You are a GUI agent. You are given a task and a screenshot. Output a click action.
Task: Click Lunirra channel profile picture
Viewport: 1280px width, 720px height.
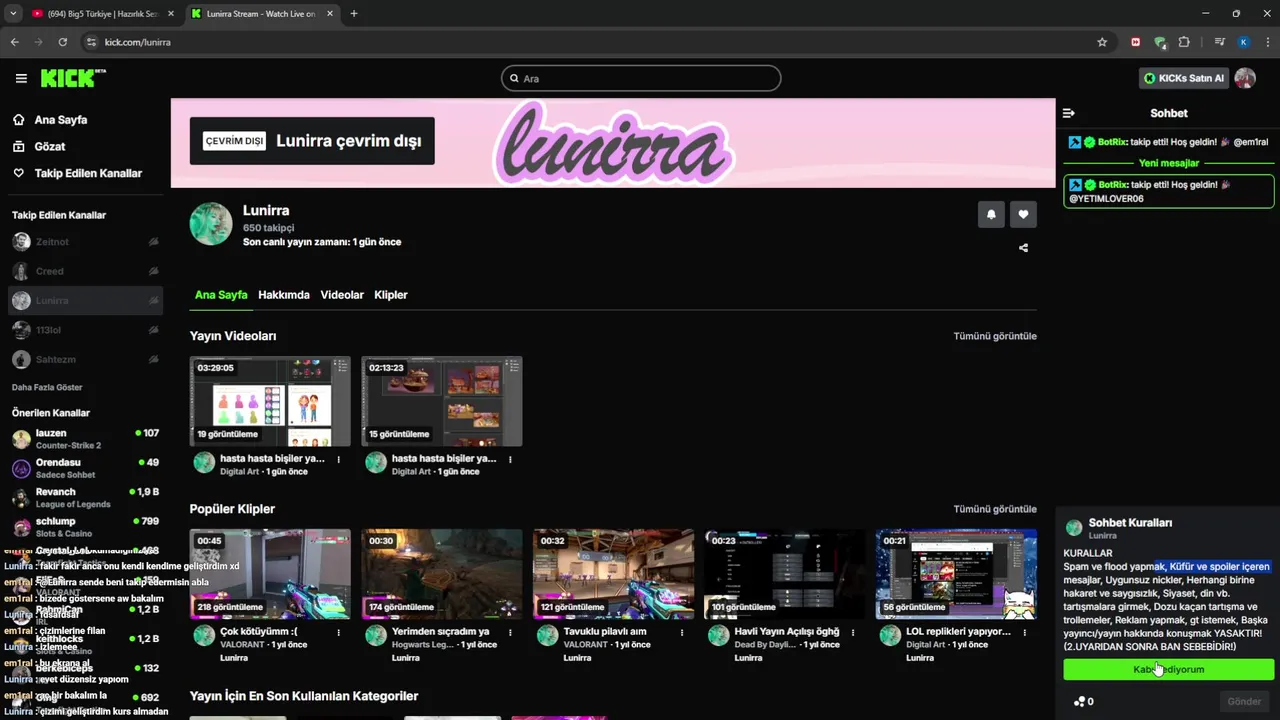pos(211,224)
